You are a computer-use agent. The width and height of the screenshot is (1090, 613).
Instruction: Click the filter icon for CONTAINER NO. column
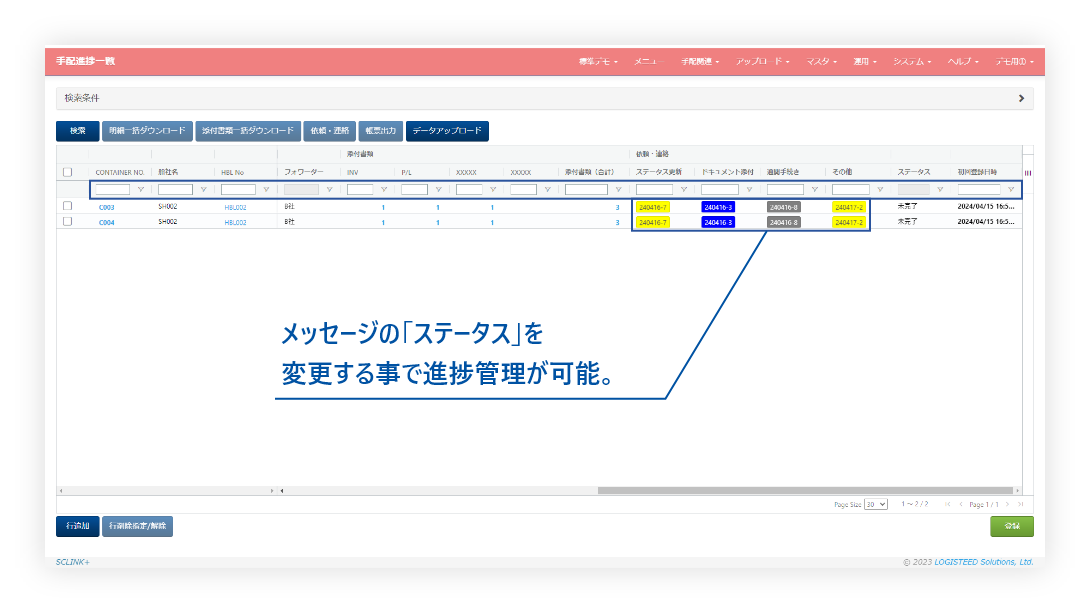[x=140, y=190]
